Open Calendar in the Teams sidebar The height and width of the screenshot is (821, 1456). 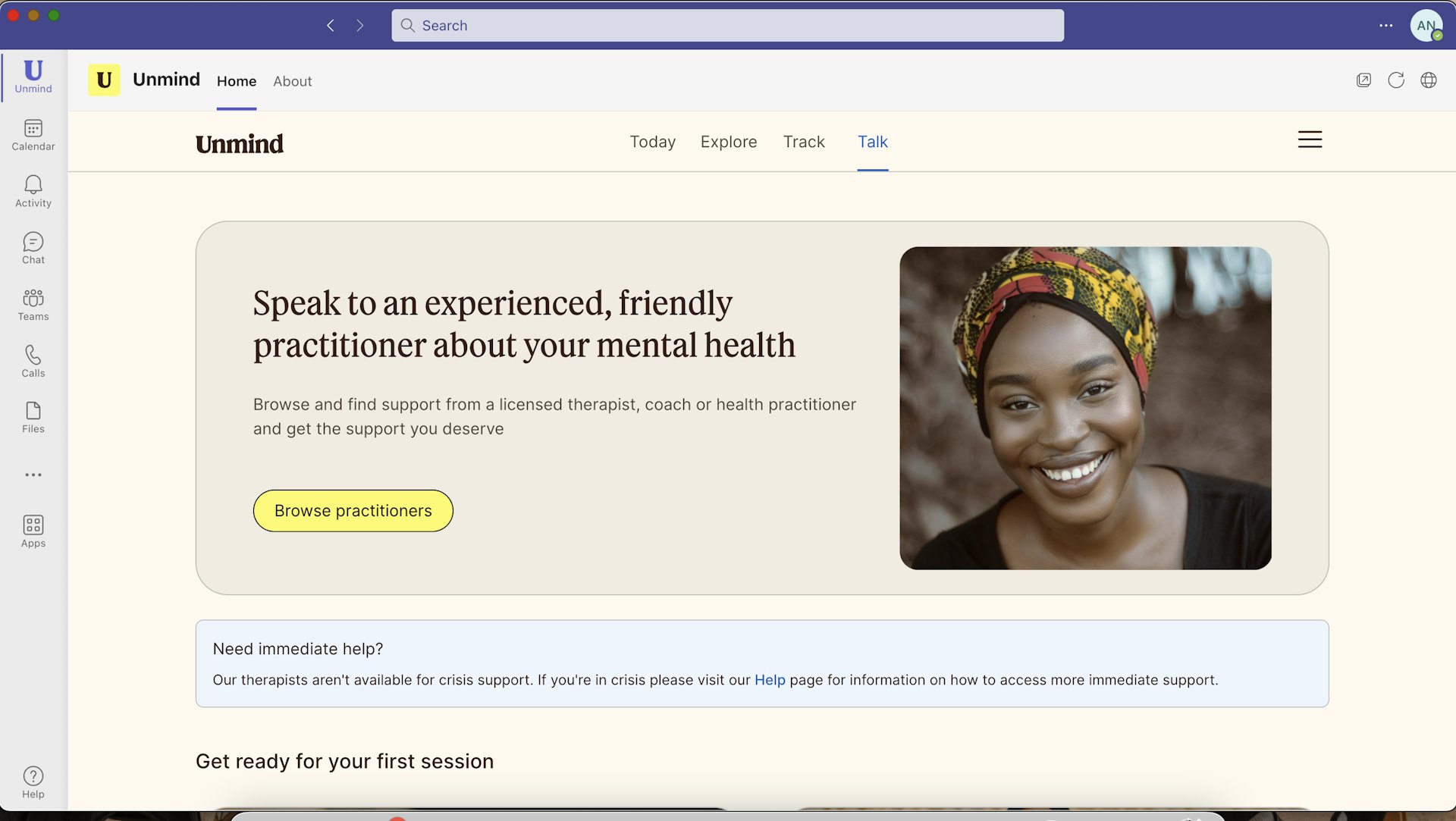click(x=33, y=135)
